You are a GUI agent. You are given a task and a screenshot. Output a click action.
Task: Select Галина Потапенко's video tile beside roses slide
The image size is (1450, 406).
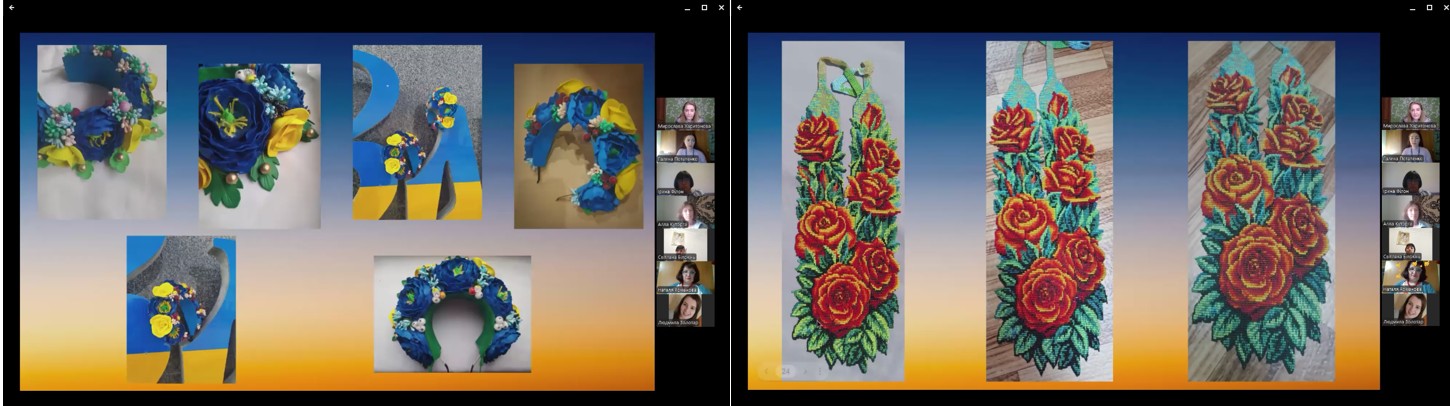tap(1410, 146)
